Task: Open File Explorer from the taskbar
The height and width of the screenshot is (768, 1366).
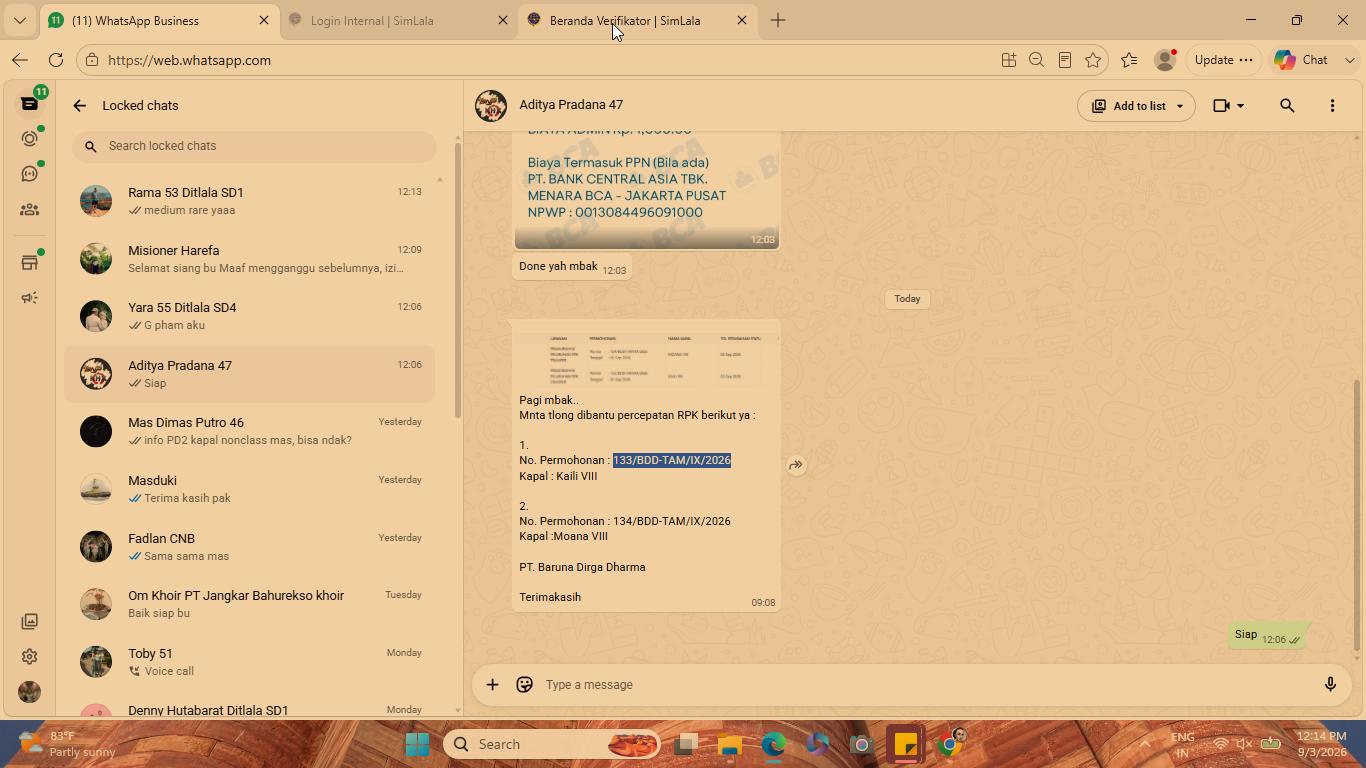Action: tap(729, 745)
